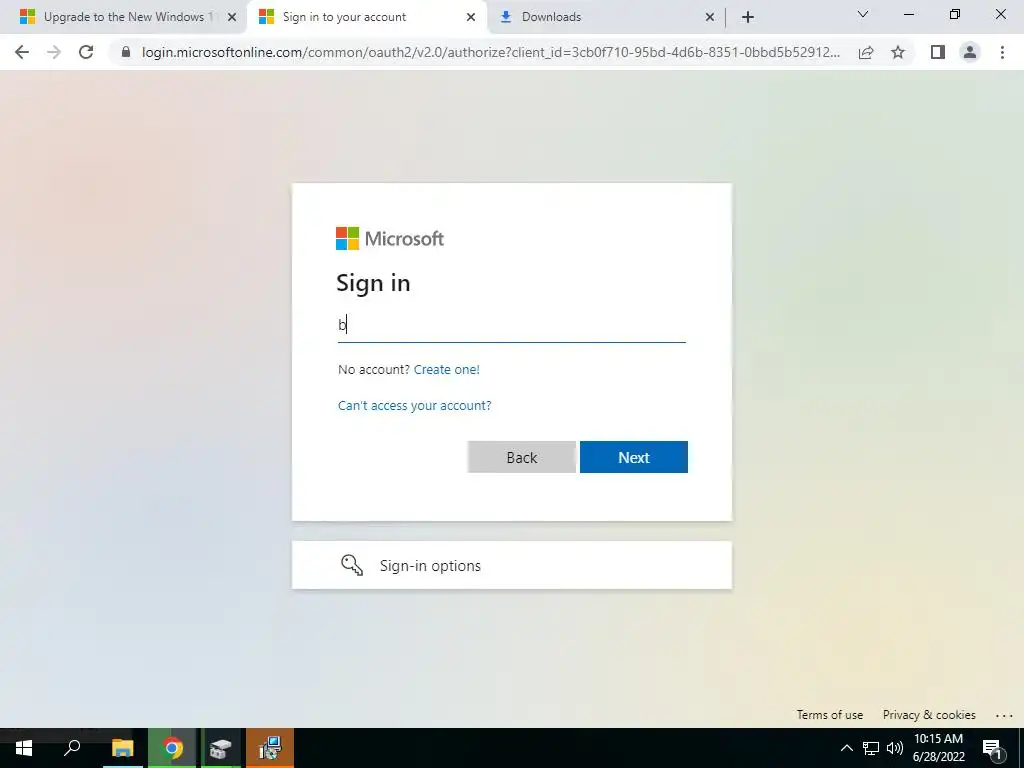
Task: Bookmark this page with star icon
Action: [898, 52]
